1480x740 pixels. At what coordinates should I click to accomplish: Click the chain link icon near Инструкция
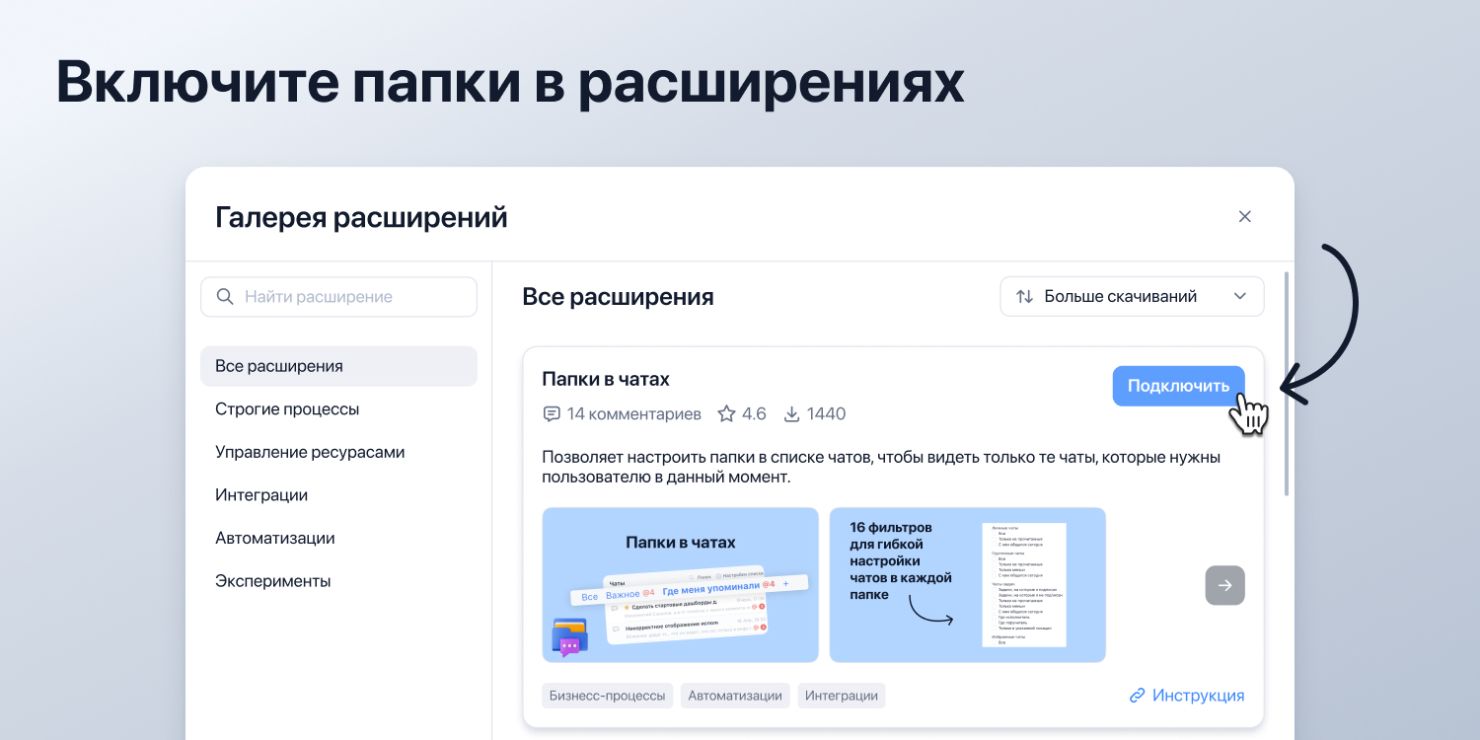[x=1137, y=696]
